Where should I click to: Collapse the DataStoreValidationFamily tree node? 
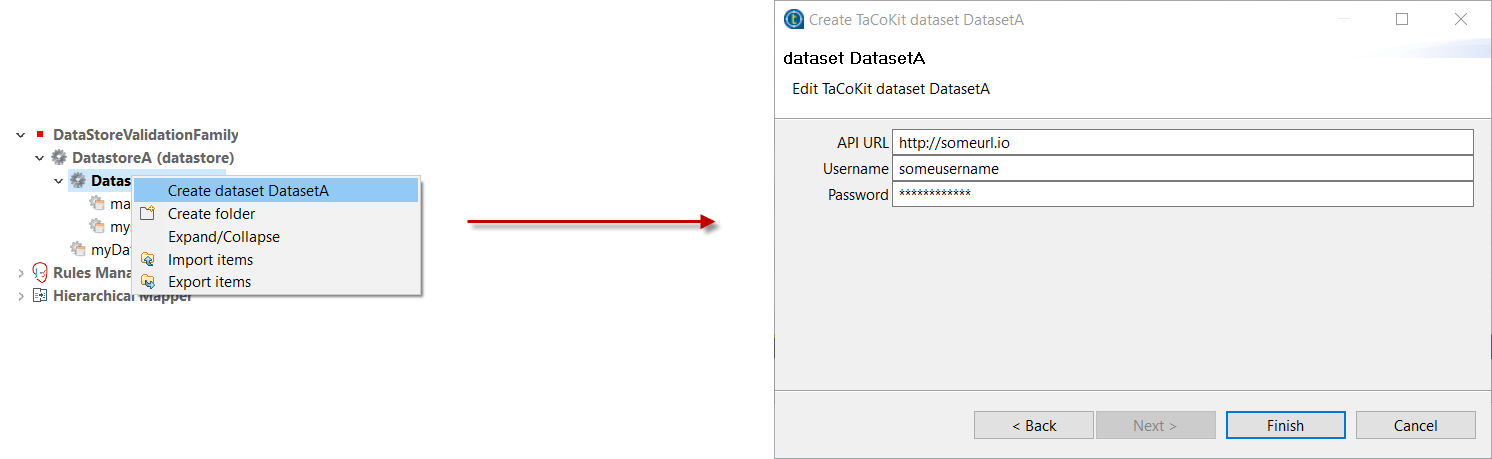point(21,135)
